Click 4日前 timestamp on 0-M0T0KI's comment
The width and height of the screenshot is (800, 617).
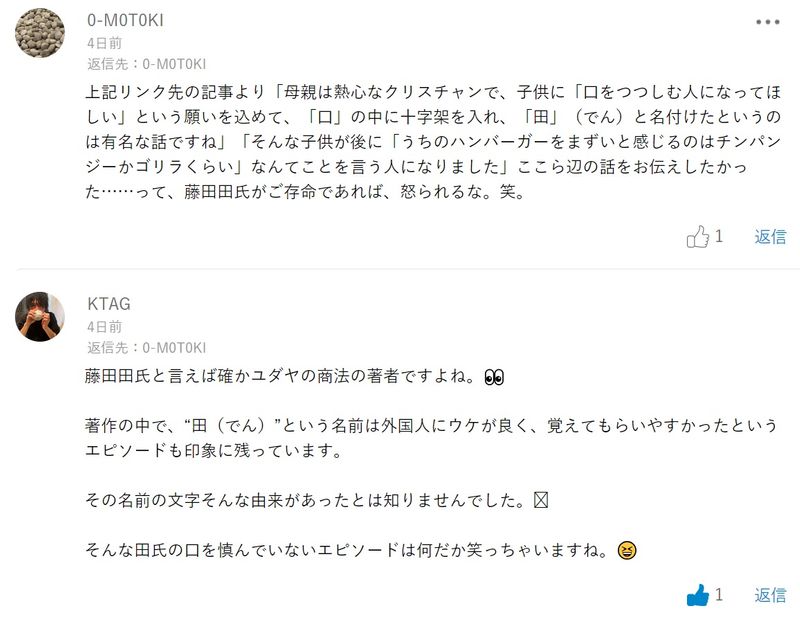click(105, 43)
